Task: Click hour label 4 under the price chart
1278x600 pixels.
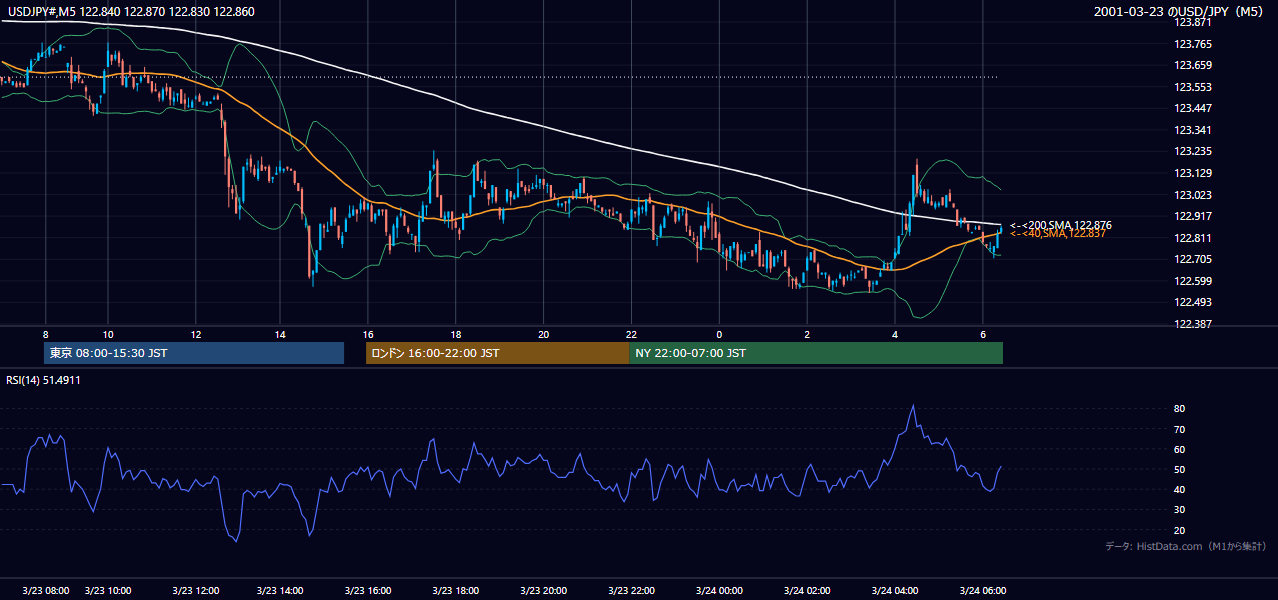Action: (x=895, y=335)
